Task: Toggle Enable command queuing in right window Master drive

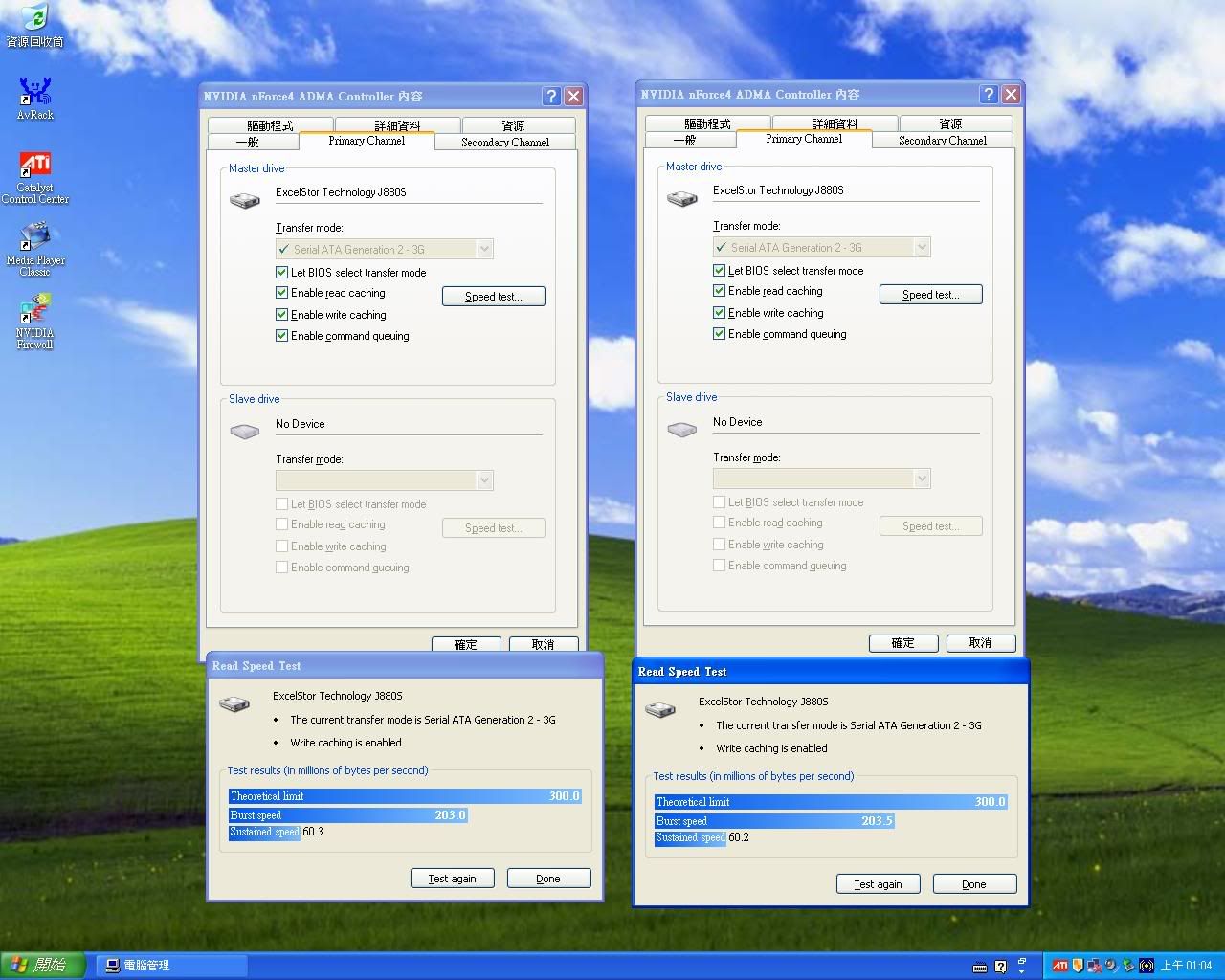Action: 719,334
